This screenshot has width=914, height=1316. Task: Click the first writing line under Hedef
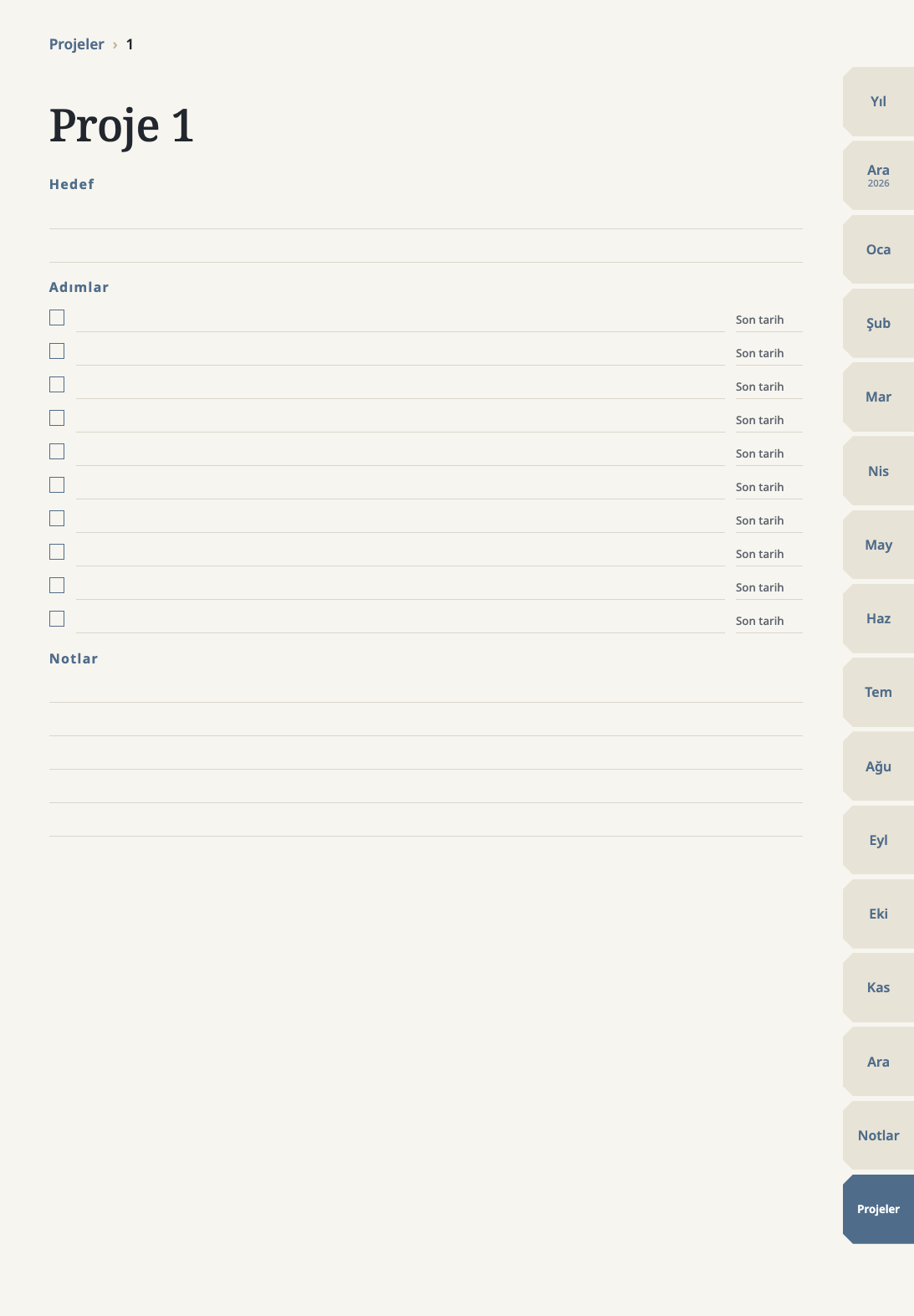pyautogui.click(x=426, y=213)
